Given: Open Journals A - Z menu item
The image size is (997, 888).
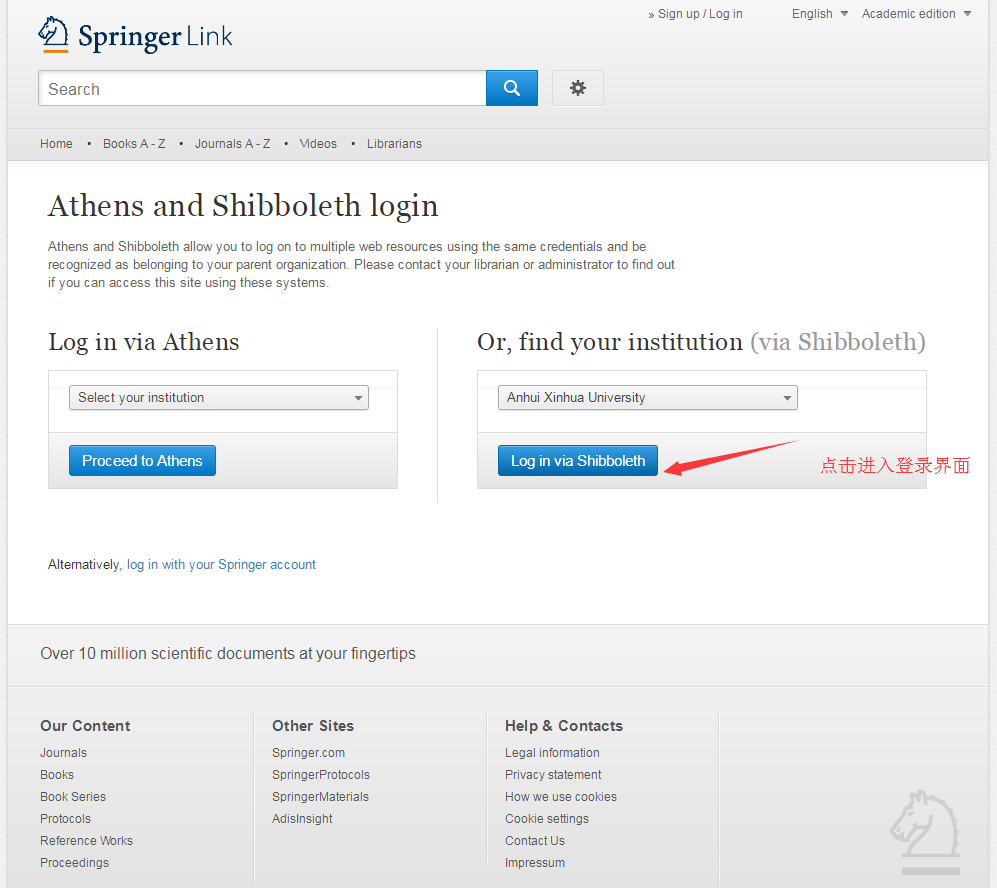Looking at the screenshot, I should tap(232, 144).
